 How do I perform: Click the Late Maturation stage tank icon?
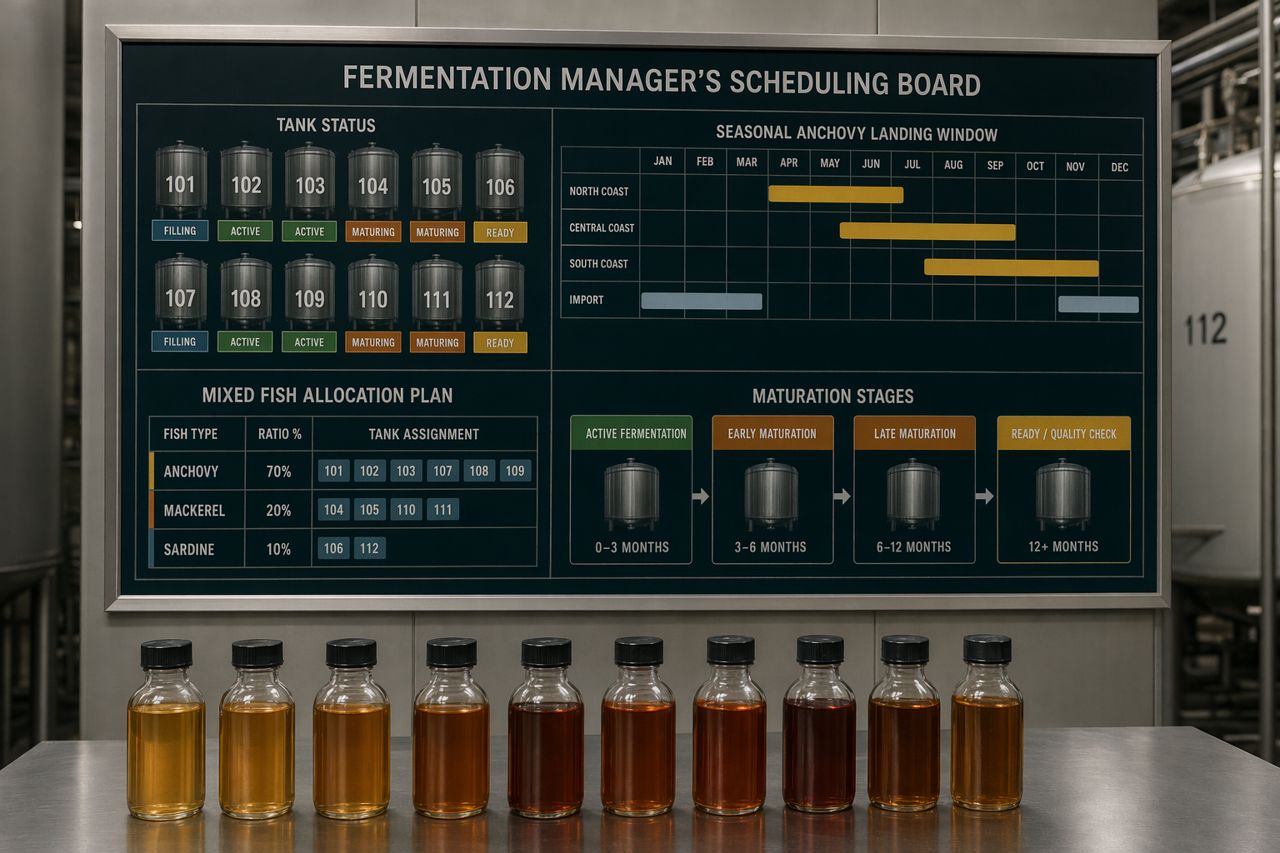(913, 494)
